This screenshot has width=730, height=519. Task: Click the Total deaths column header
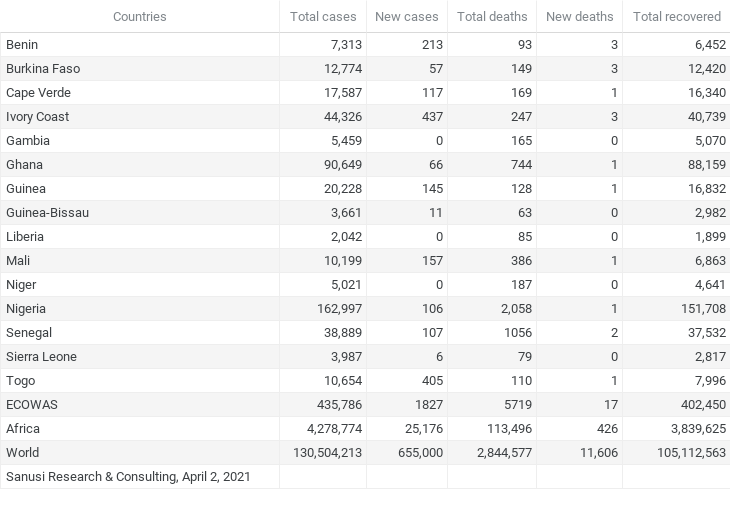click(x=492, y=17)
